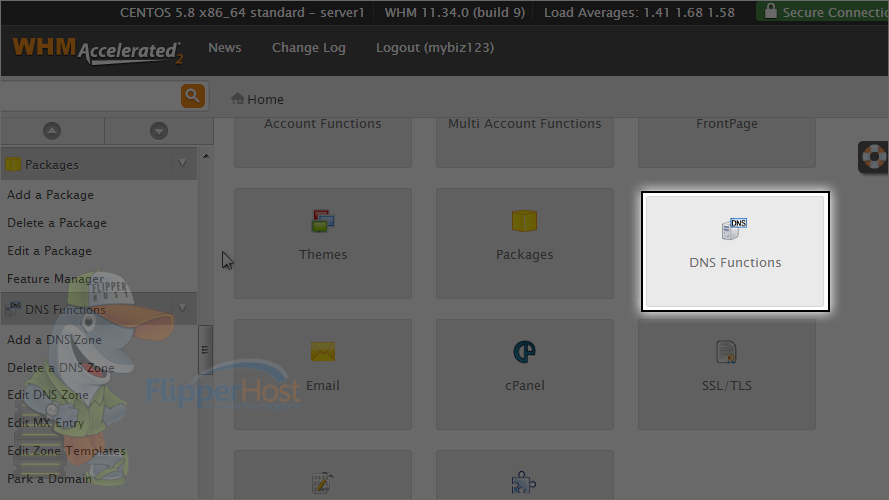Image resolution: width=889 pixels, height=500 pixels.
Task: Open Delete a Package in sidebar
Action: (57, 223)
